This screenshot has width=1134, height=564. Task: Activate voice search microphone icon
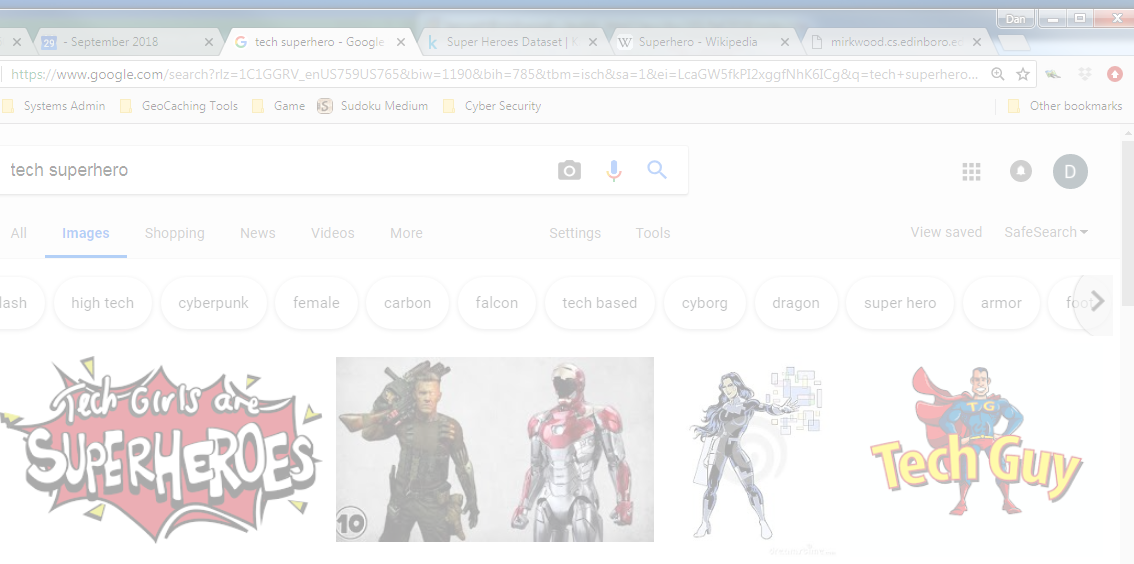[614, 171]
